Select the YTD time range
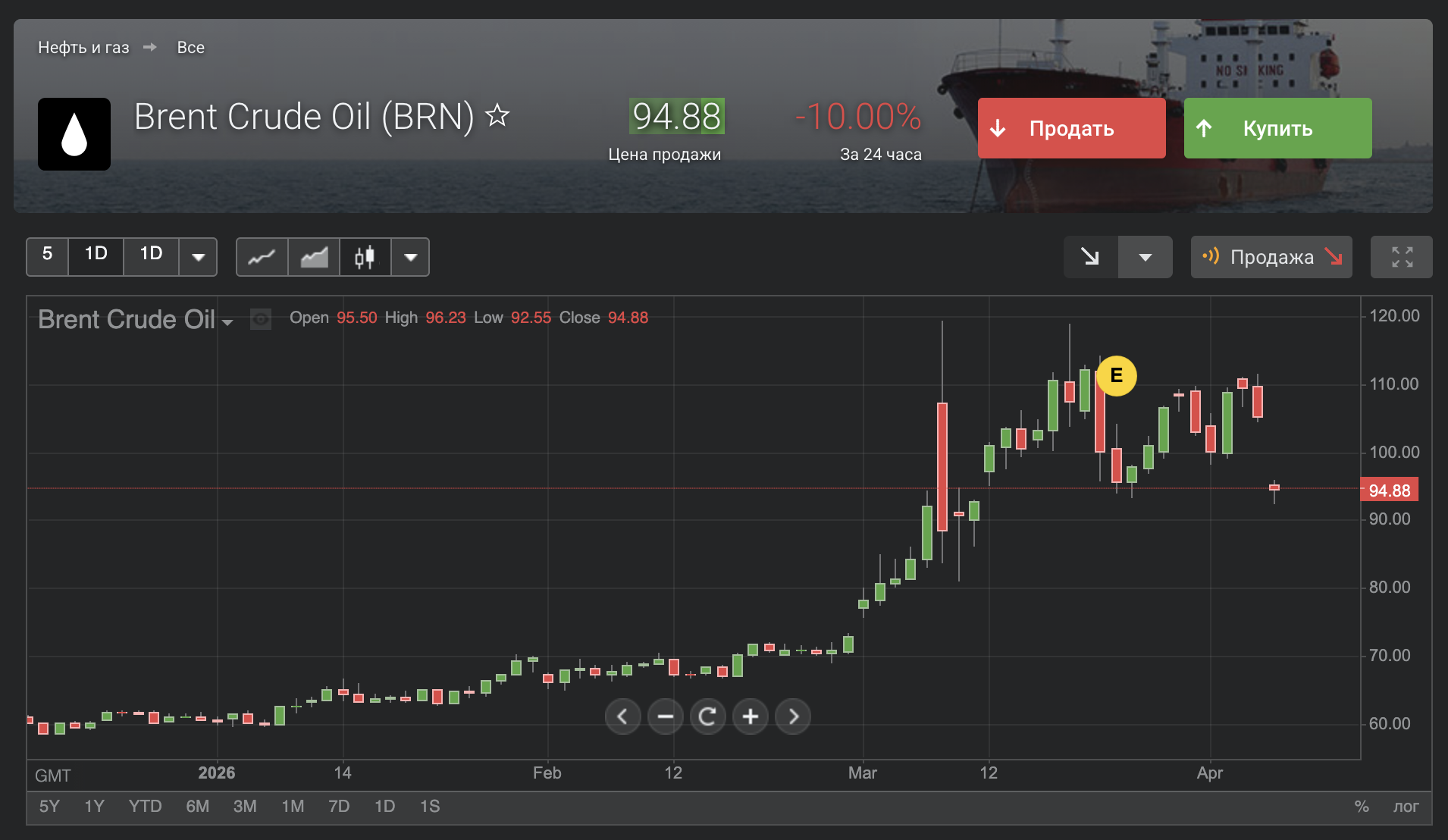1448x840 pixels. point(145,807)
